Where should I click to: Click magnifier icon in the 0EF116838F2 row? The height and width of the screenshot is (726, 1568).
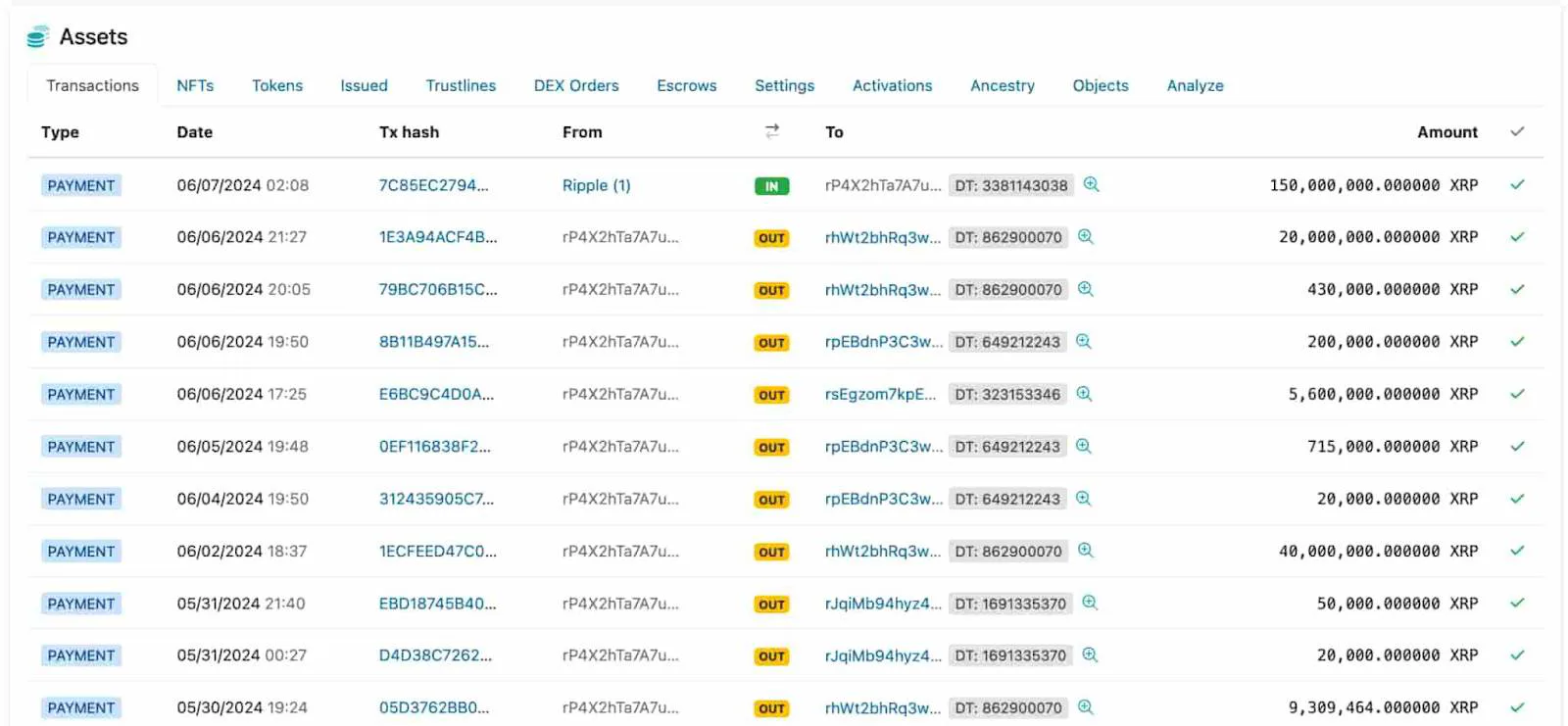[x=1083, y=446]
